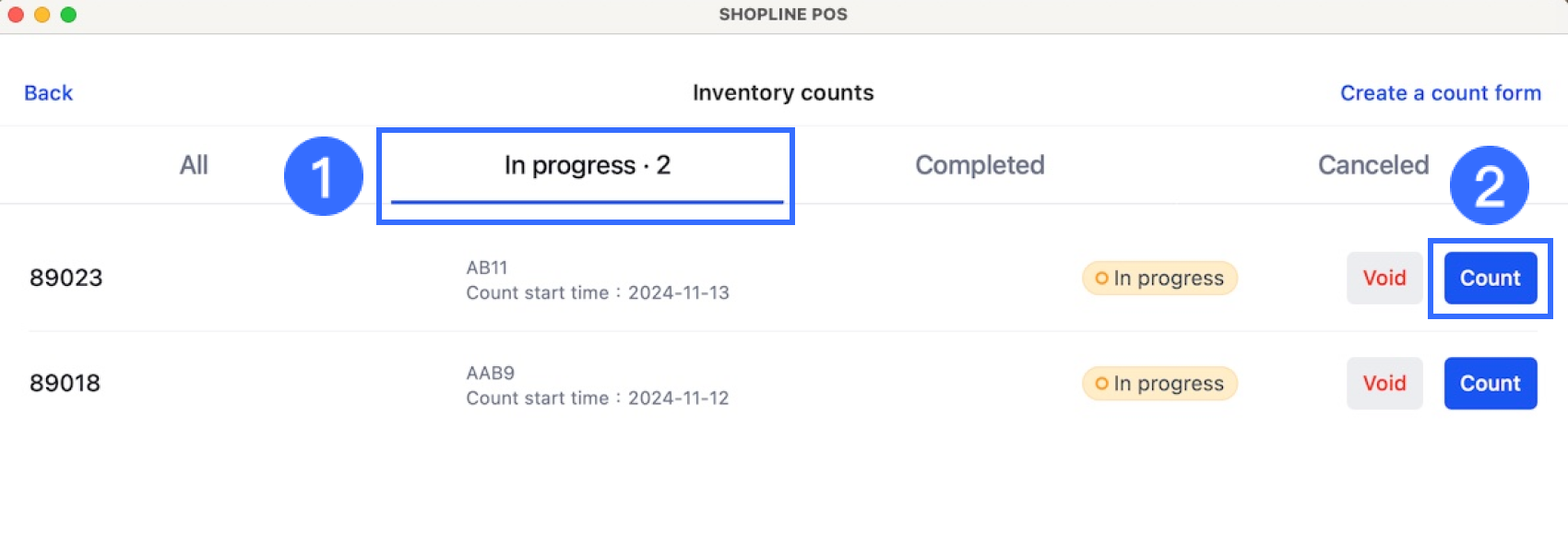The image size is (1568, 547).
Task: Switch to the All tab
Action: pyautogui.click(x=194, y=165)
